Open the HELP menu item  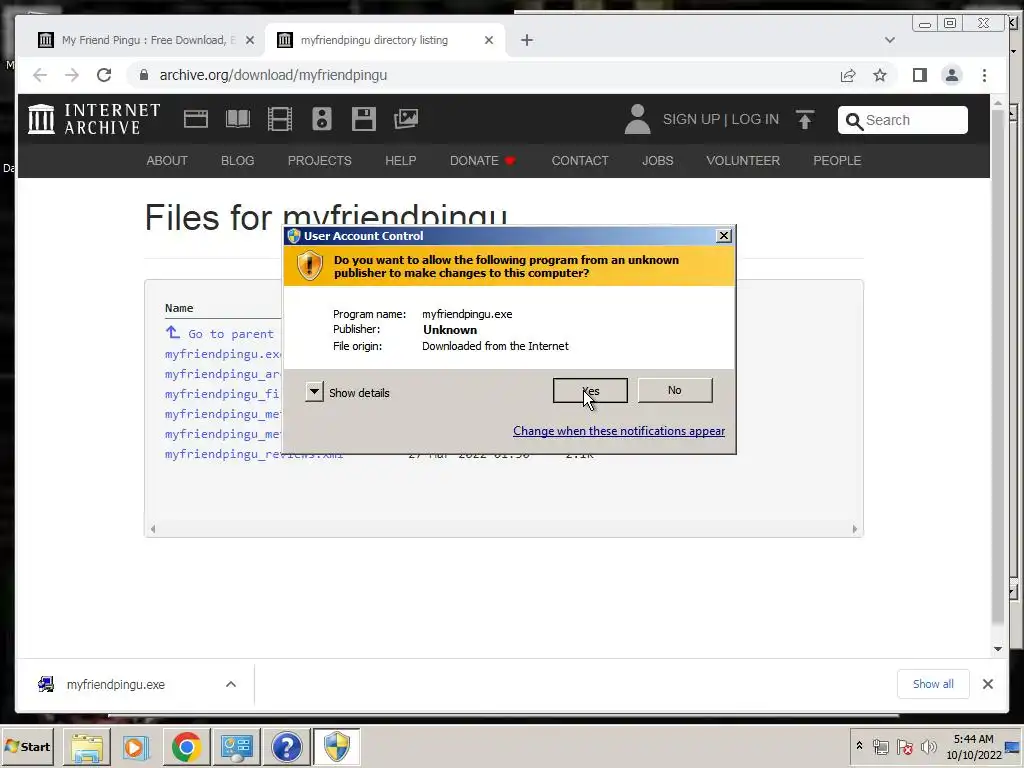tap(400, 161)
